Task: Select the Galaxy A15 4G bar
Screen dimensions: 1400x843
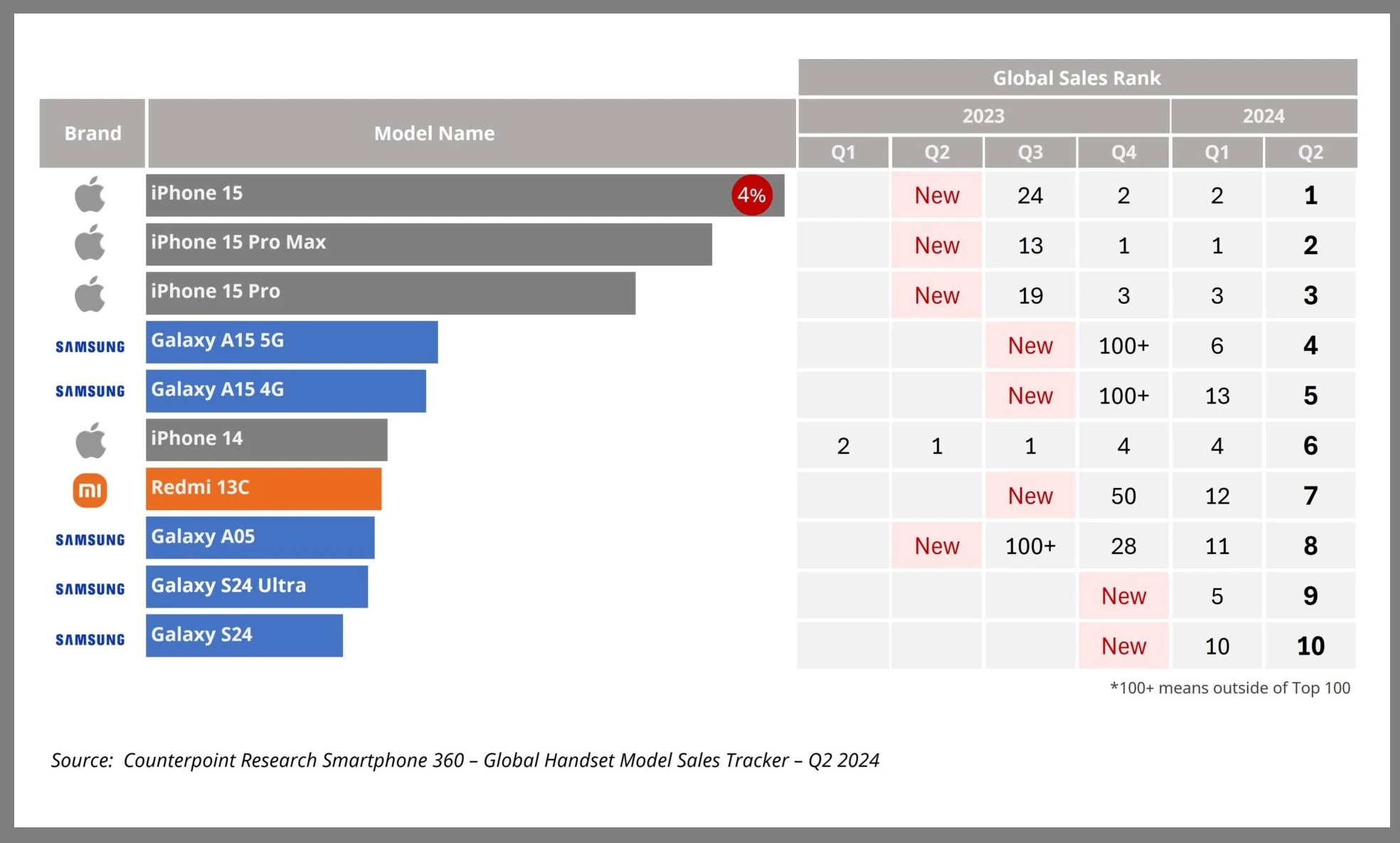Action: 286,391
